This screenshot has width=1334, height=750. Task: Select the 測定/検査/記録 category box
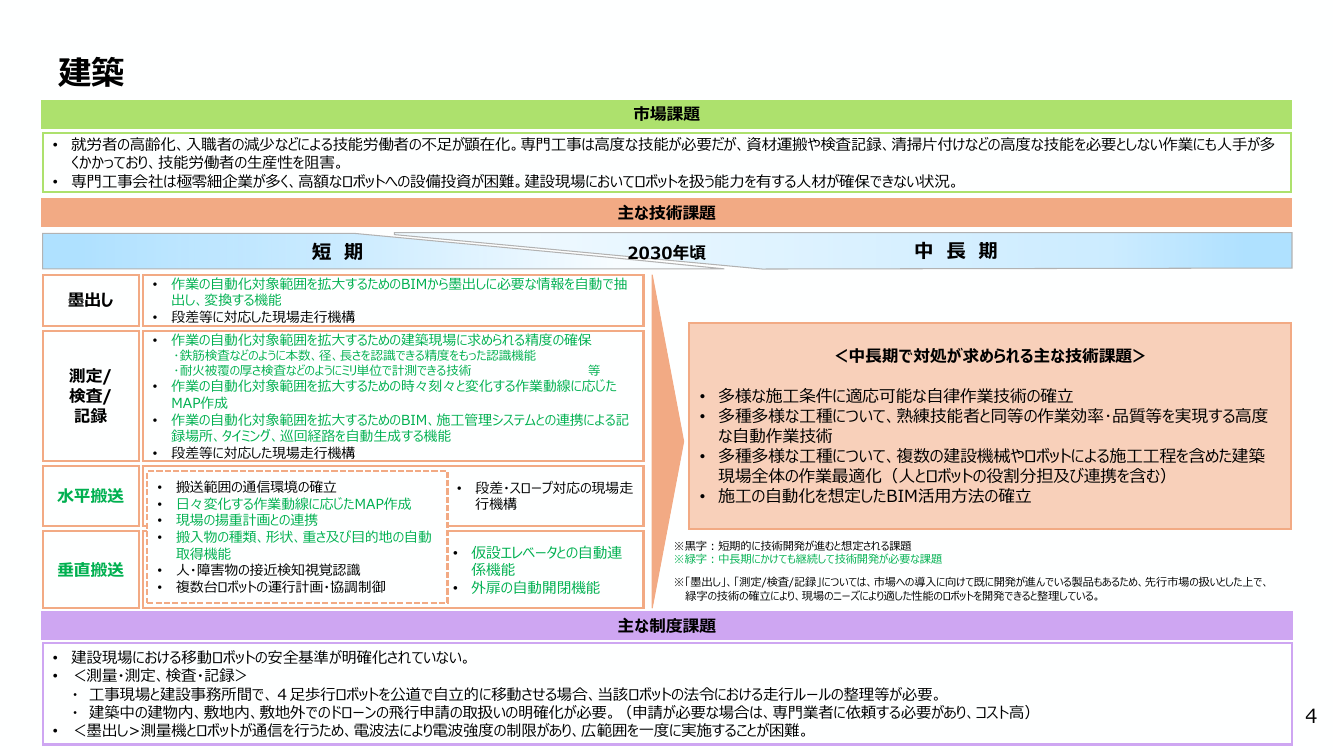[91, 395]
